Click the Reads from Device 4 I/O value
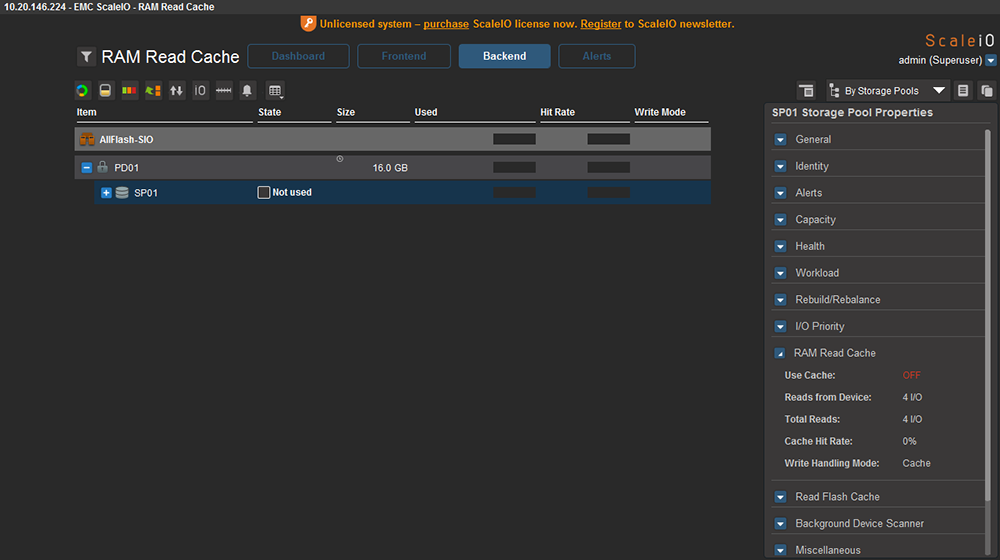This screenshot has width=1000, height=560. [912, 397]
